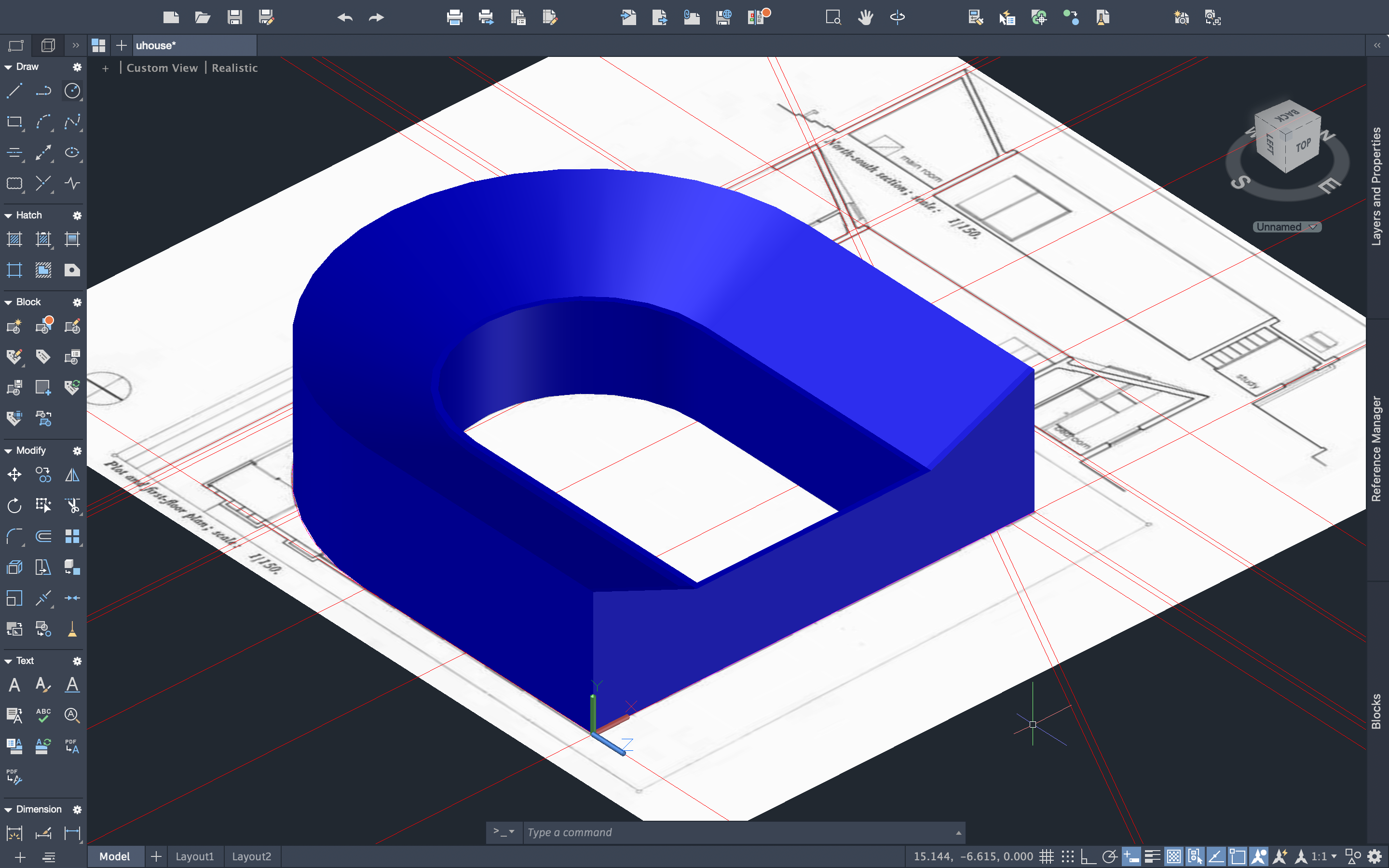Select the Ellipse tool

click(72, 152)
